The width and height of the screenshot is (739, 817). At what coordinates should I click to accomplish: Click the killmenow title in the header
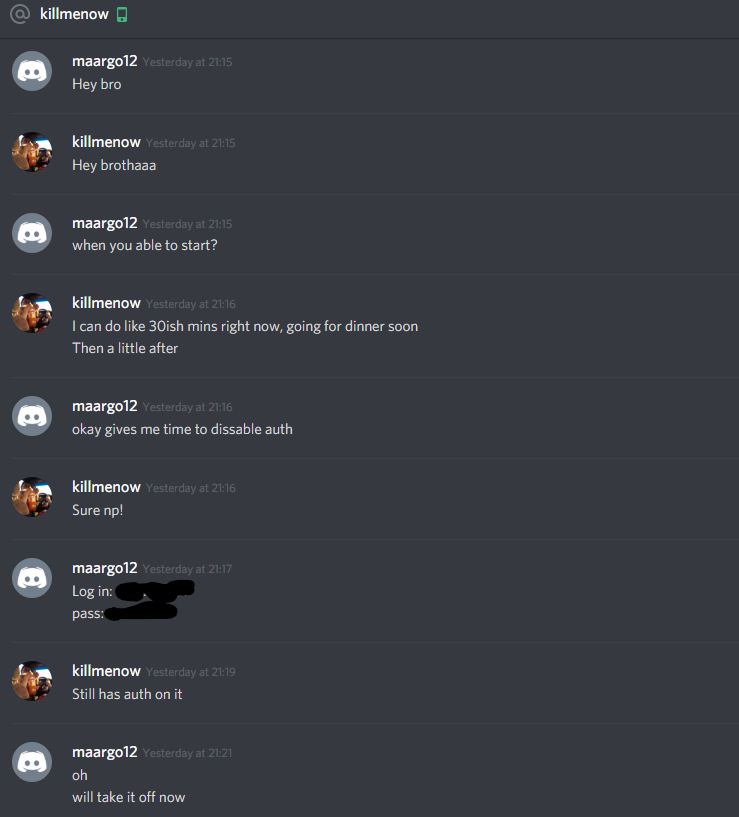point(74,14)
